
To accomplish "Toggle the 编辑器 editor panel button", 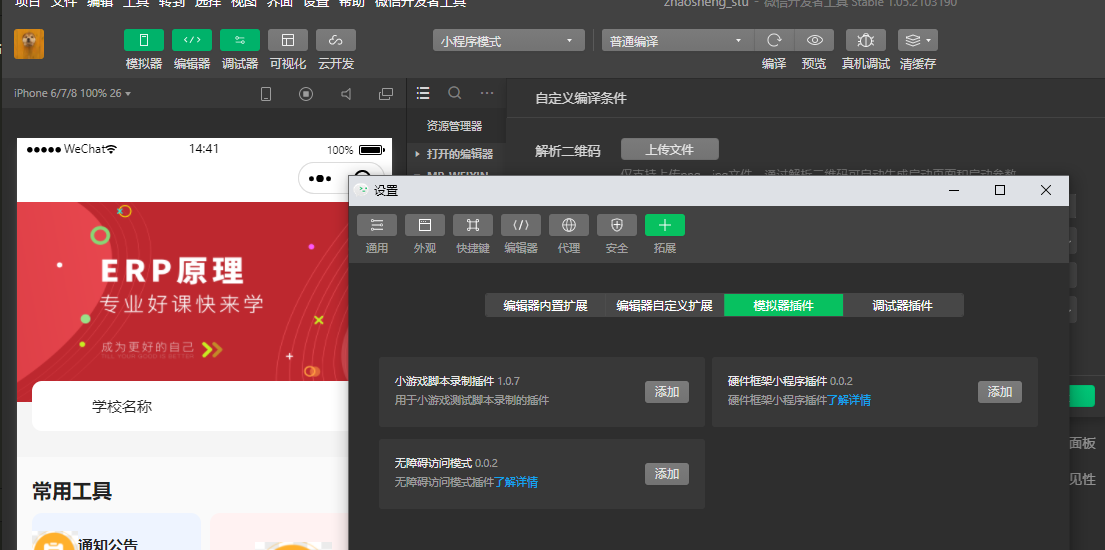I will pyautogui.click(x=192, y=40).
